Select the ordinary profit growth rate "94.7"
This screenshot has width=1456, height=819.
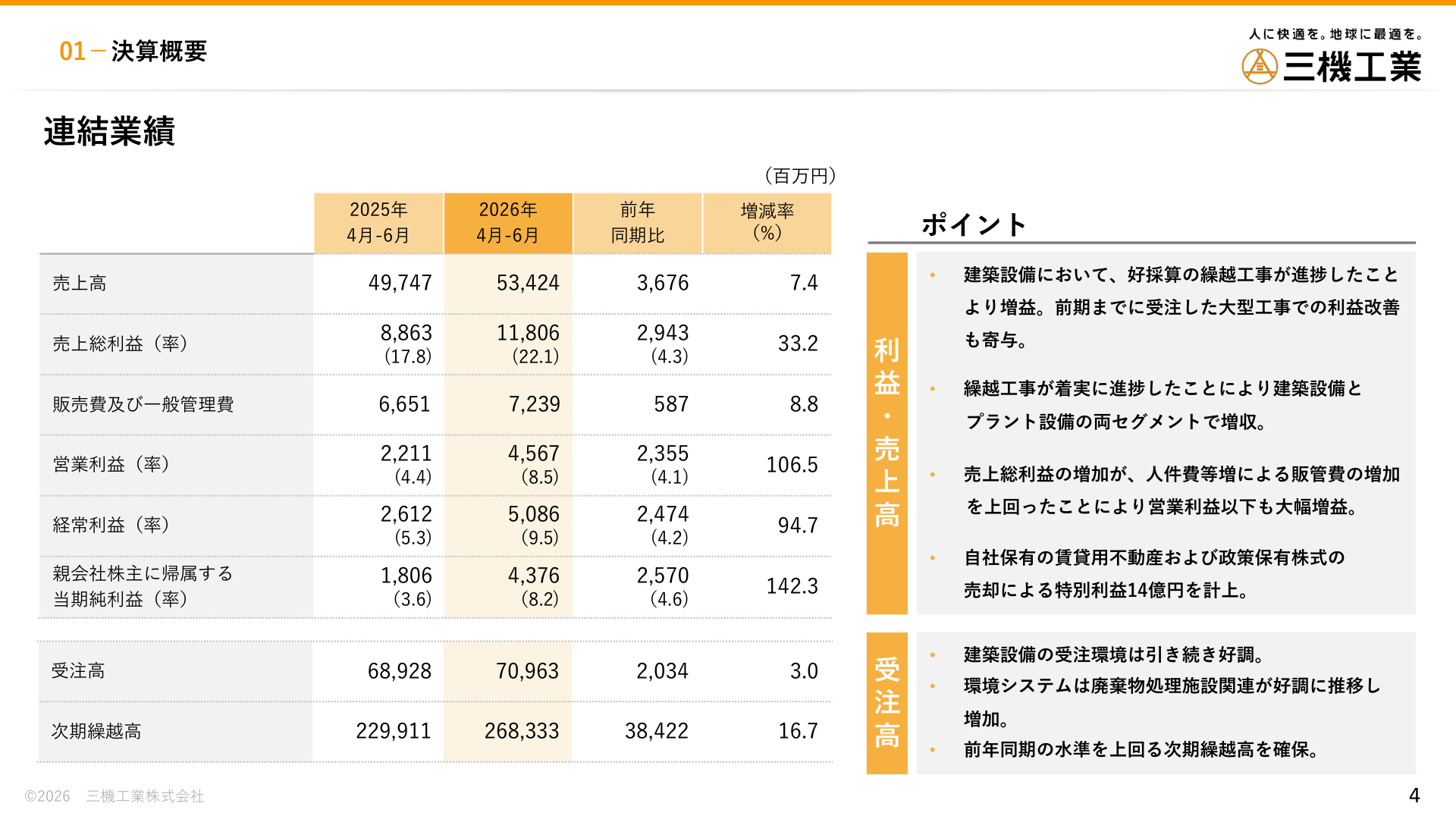click(x=798, y=526)
